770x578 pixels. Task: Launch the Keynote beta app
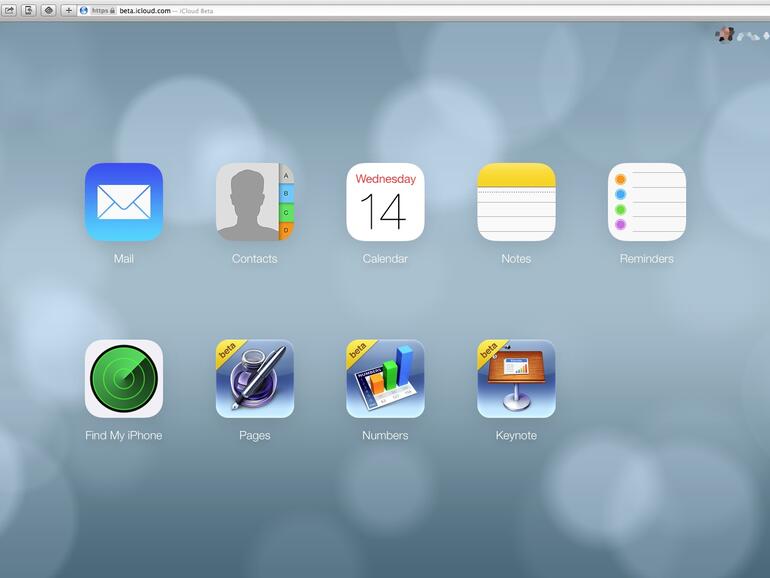point(516,379)
